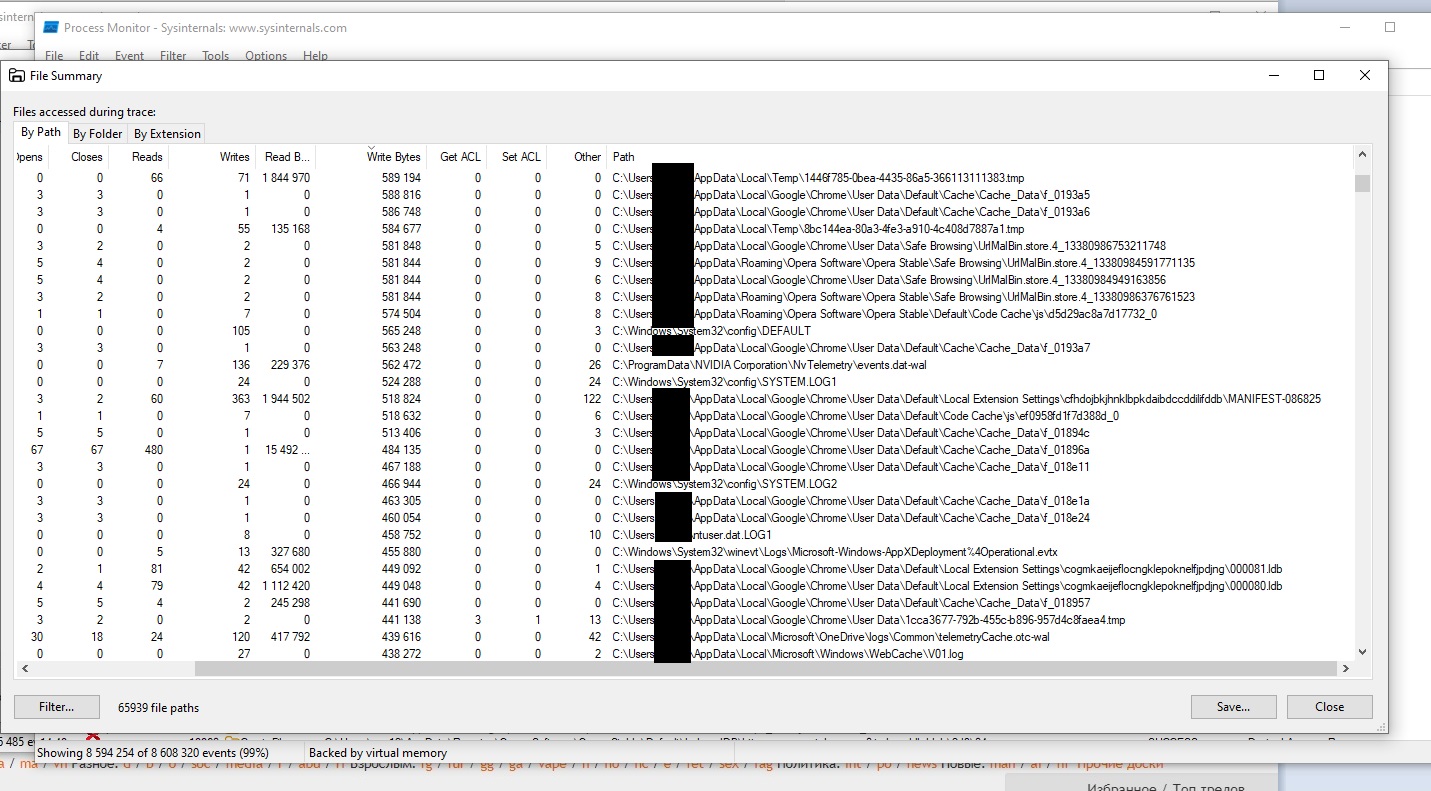Close the File Summary dialog with X
This screenshot has height=791, width=1431.
(1365, 76)
